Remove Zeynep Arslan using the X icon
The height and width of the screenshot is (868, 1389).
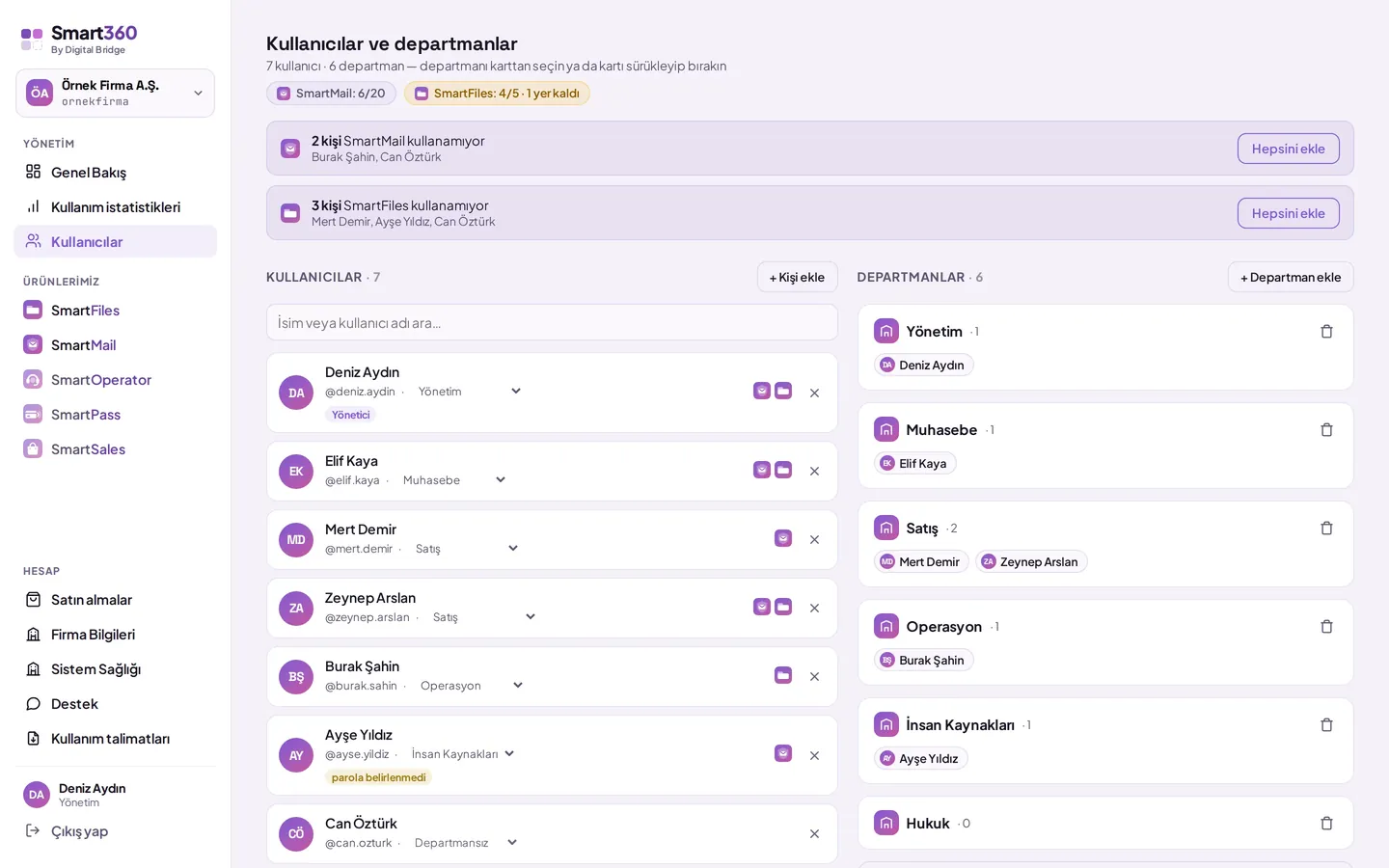pyautogui.click(x=814, y=609)
